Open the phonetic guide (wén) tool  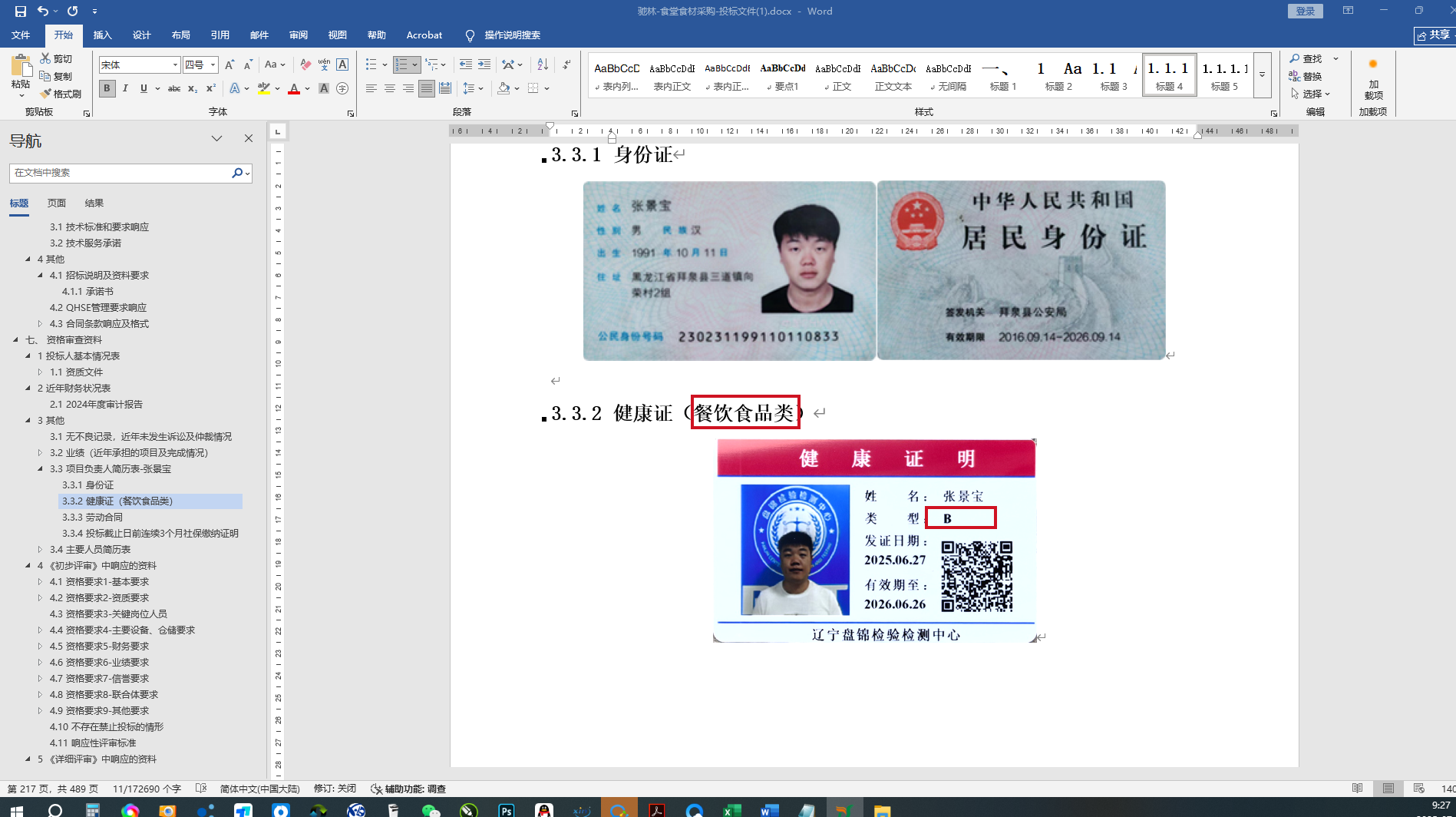(x=324, y=65)
